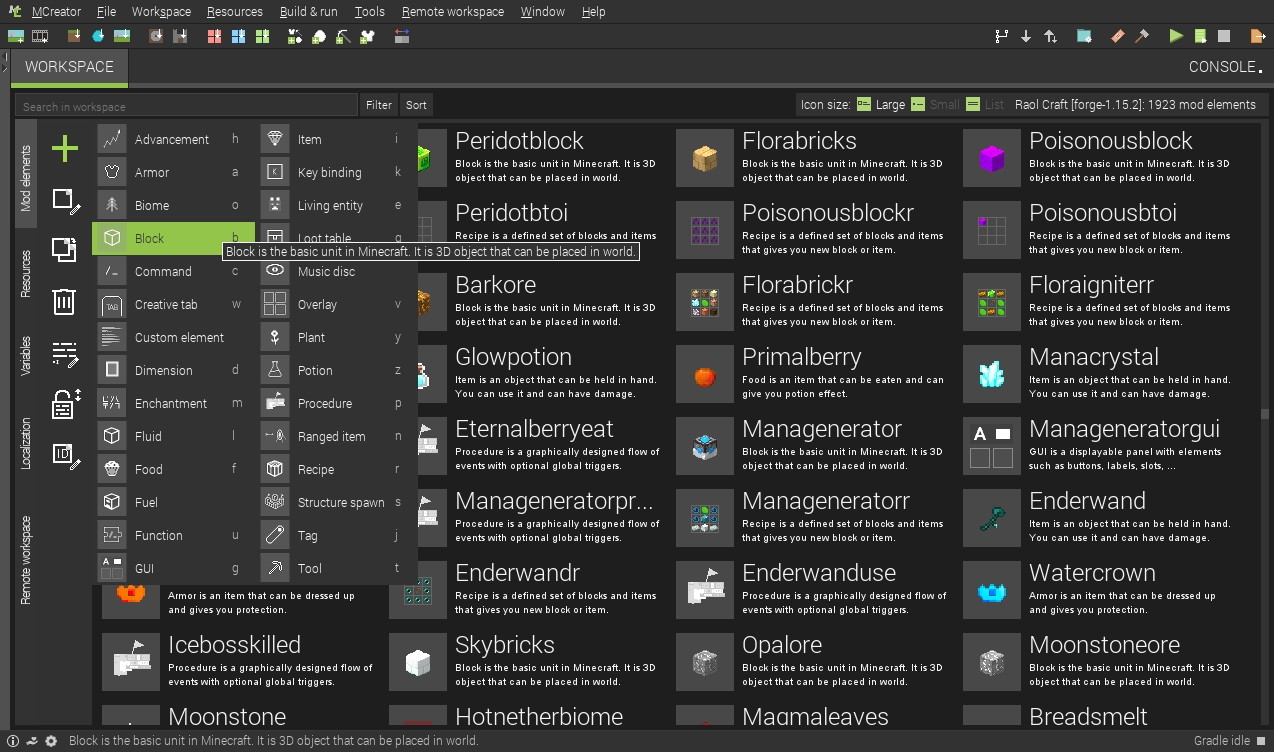Click the Search in workspace field
Screen dimensions: 1274x752
pyautogui.click(x=186, y=105)
